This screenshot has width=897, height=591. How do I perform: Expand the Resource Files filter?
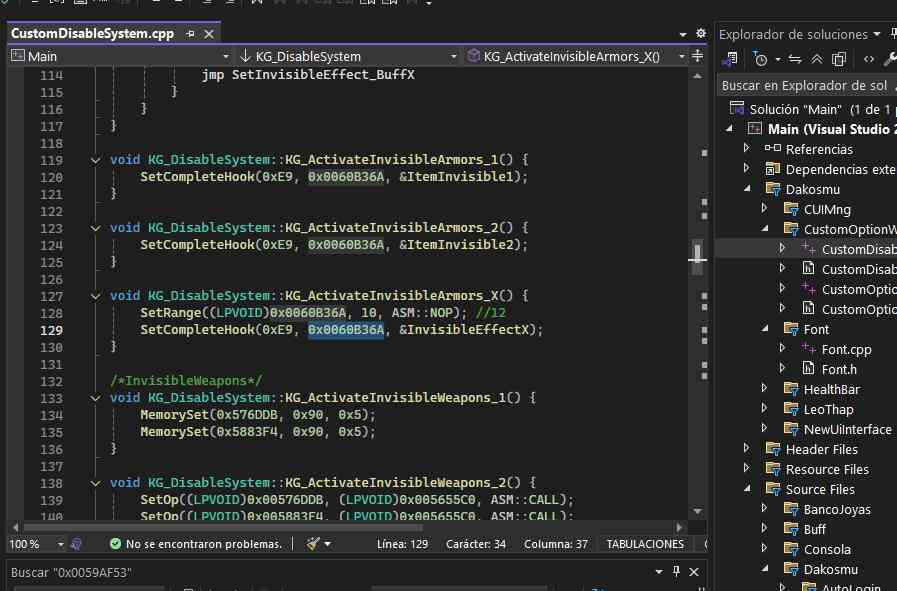click(x=747, y=469)
